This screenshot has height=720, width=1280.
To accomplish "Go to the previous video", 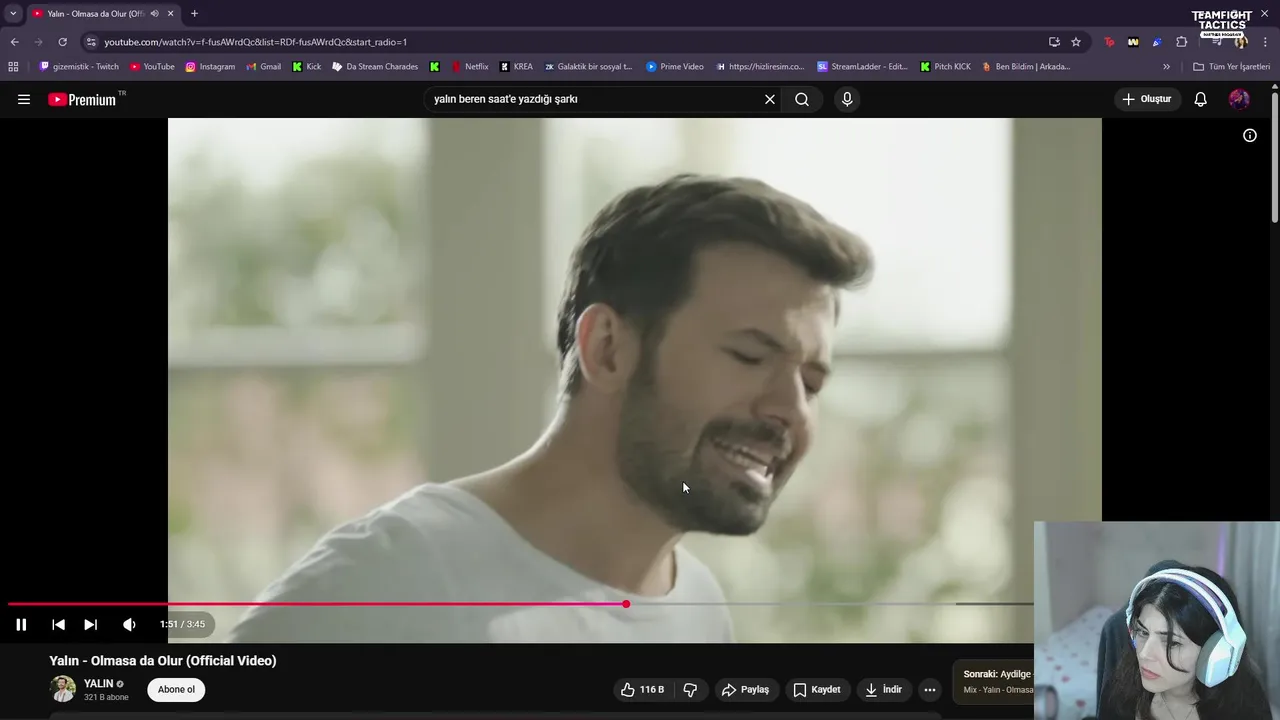I will (x=58, y=624).
